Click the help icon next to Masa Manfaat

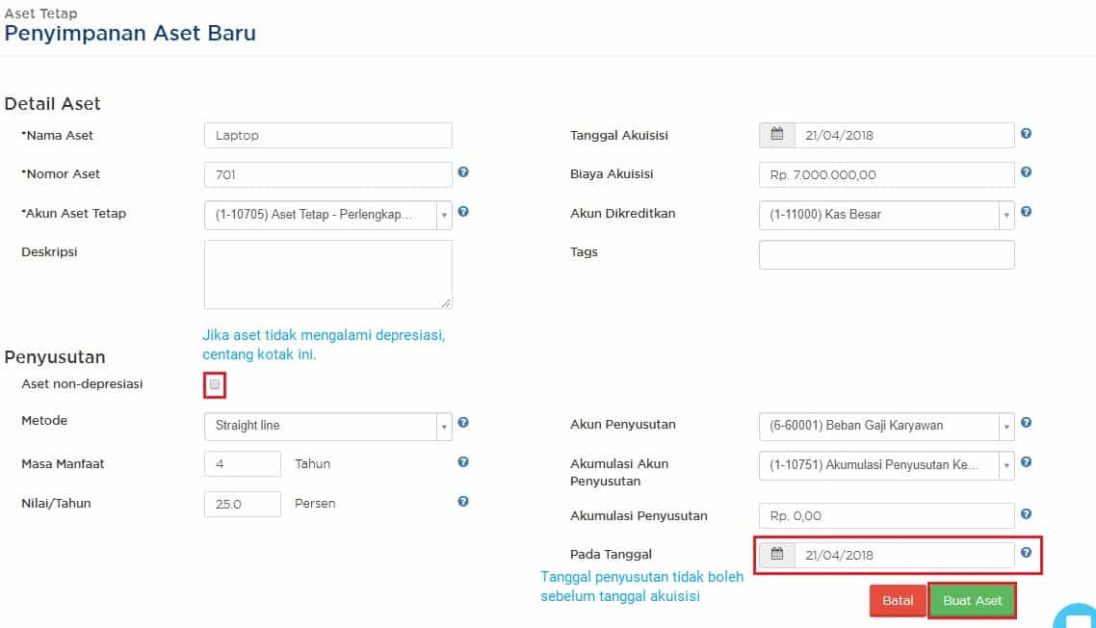click(x=462, y=461)
